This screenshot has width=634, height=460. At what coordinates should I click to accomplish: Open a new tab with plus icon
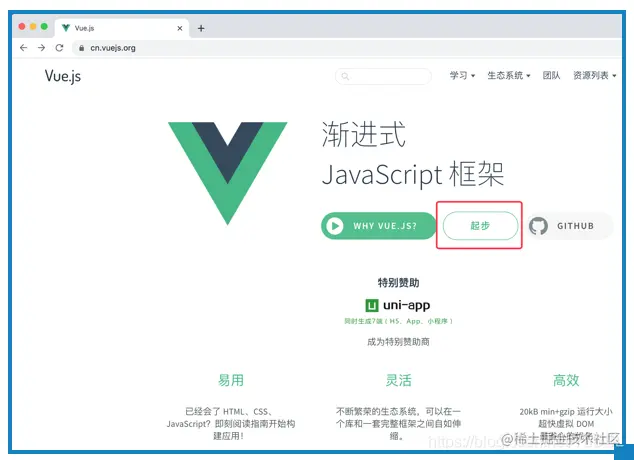[x=201, y=28]
